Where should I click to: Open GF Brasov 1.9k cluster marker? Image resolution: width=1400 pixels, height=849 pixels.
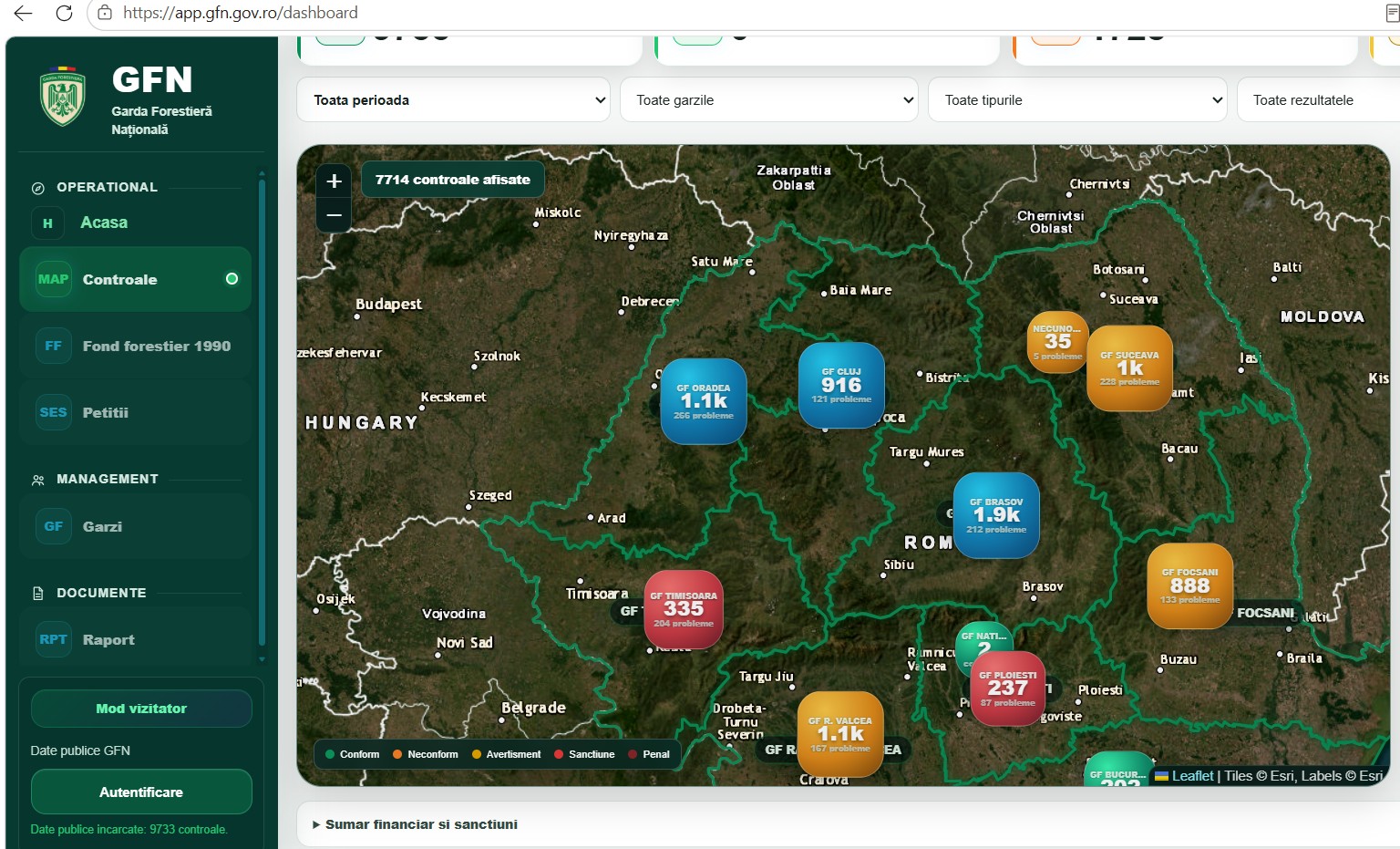(x=996, y=515)
